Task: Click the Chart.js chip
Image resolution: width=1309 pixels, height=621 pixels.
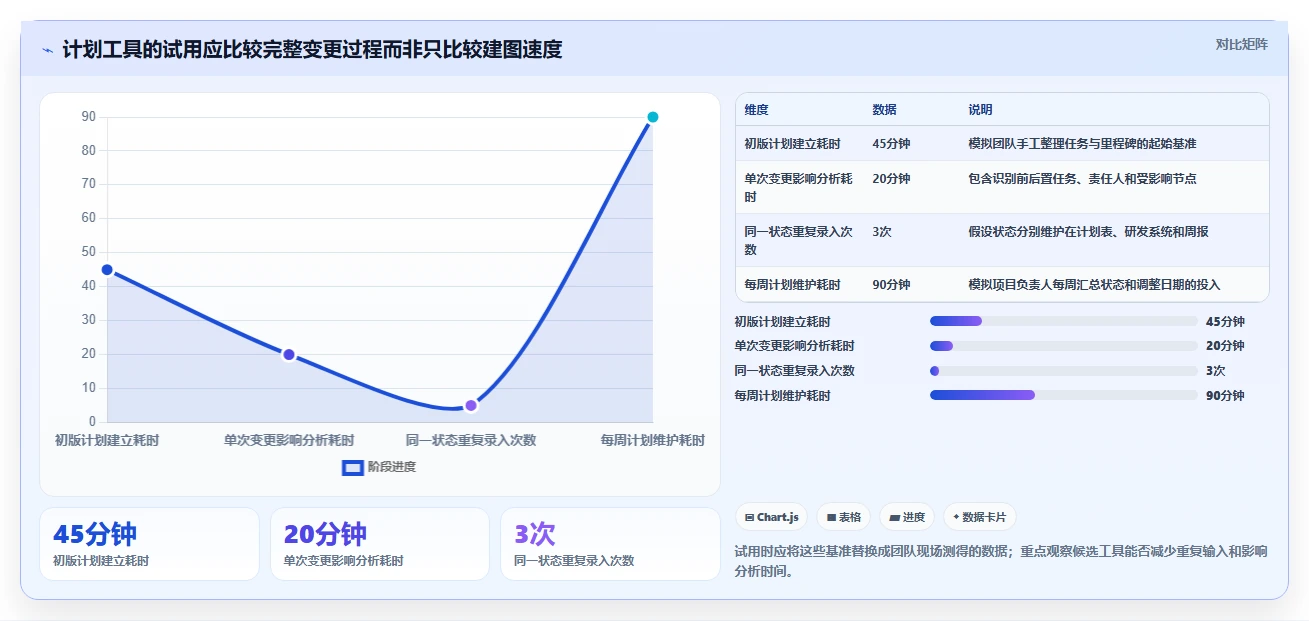Action: click(x=771, y=517)
